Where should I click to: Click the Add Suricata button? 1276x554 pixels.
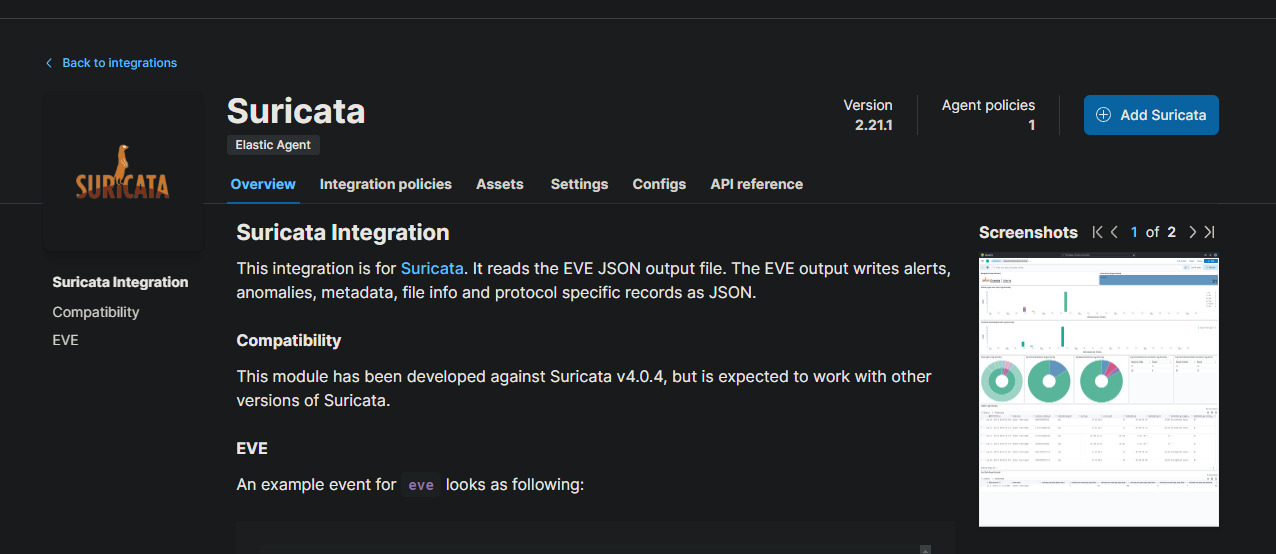pyautogui.click(x=1151, y=115)
